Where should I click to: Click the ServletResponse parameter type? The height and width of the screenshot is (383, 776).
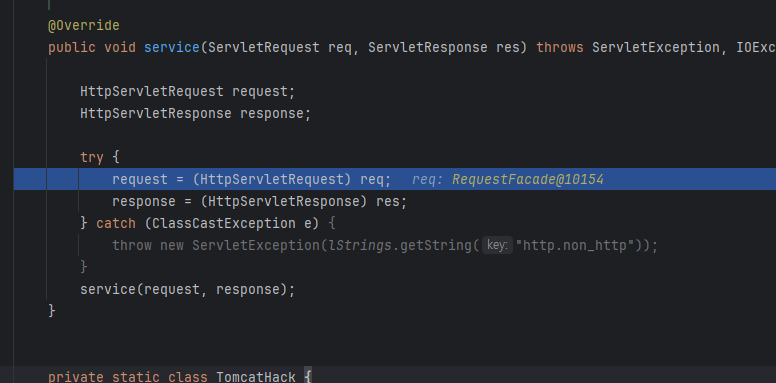pos(428,48)
